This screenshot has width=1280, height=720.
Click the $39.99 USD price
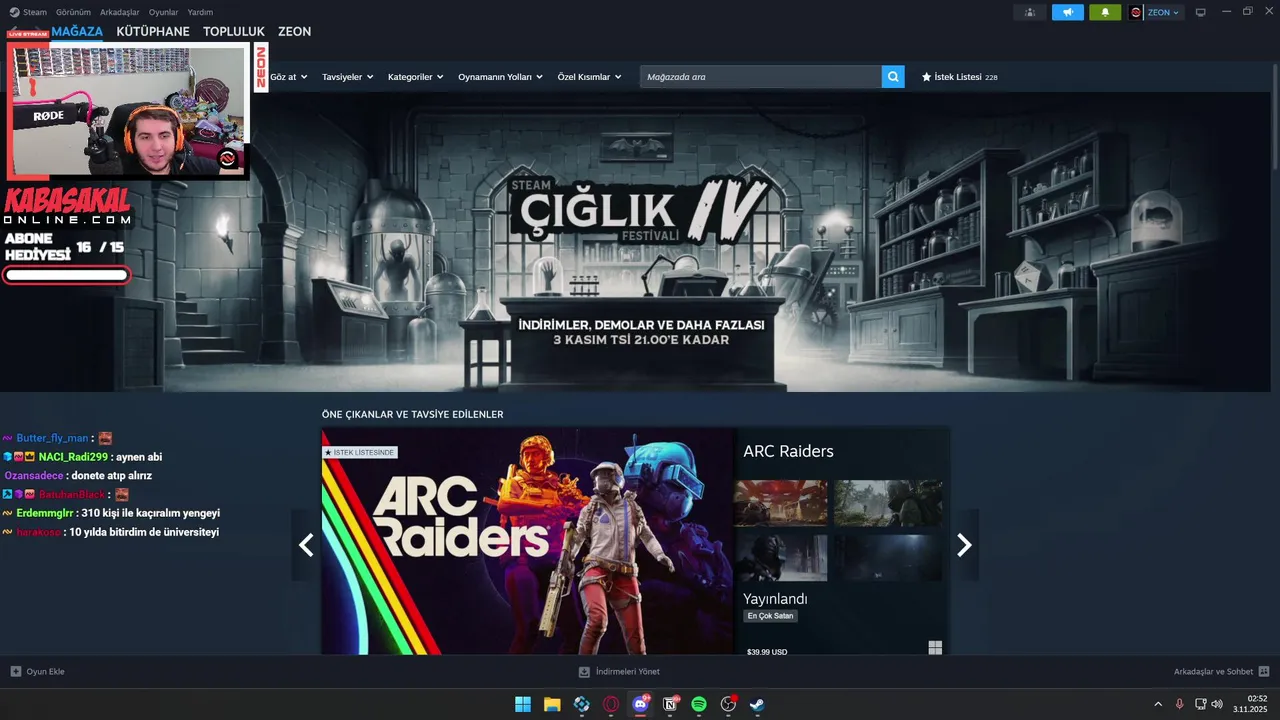[x=767, y=652]
